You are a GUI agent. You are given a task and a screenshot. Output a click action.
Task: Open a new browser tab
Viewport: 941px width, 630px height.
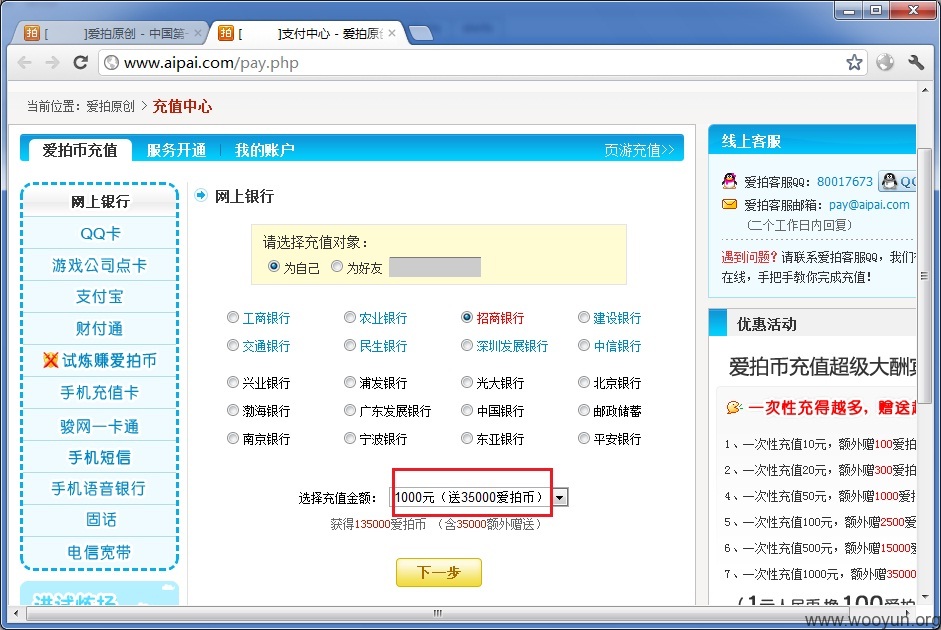[421, 33]
